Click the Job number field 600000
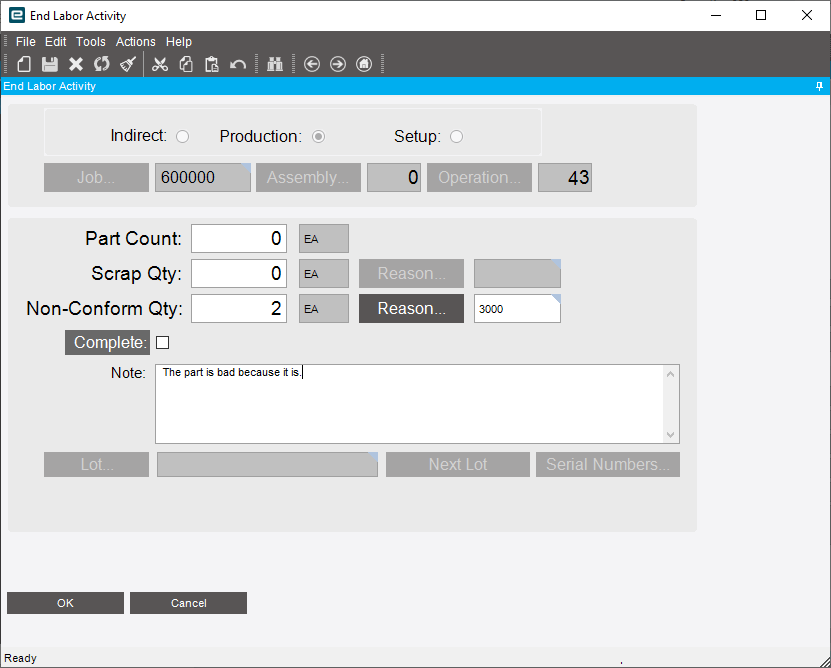This screenshot has width=831, height=668. [x=203, y=177]
